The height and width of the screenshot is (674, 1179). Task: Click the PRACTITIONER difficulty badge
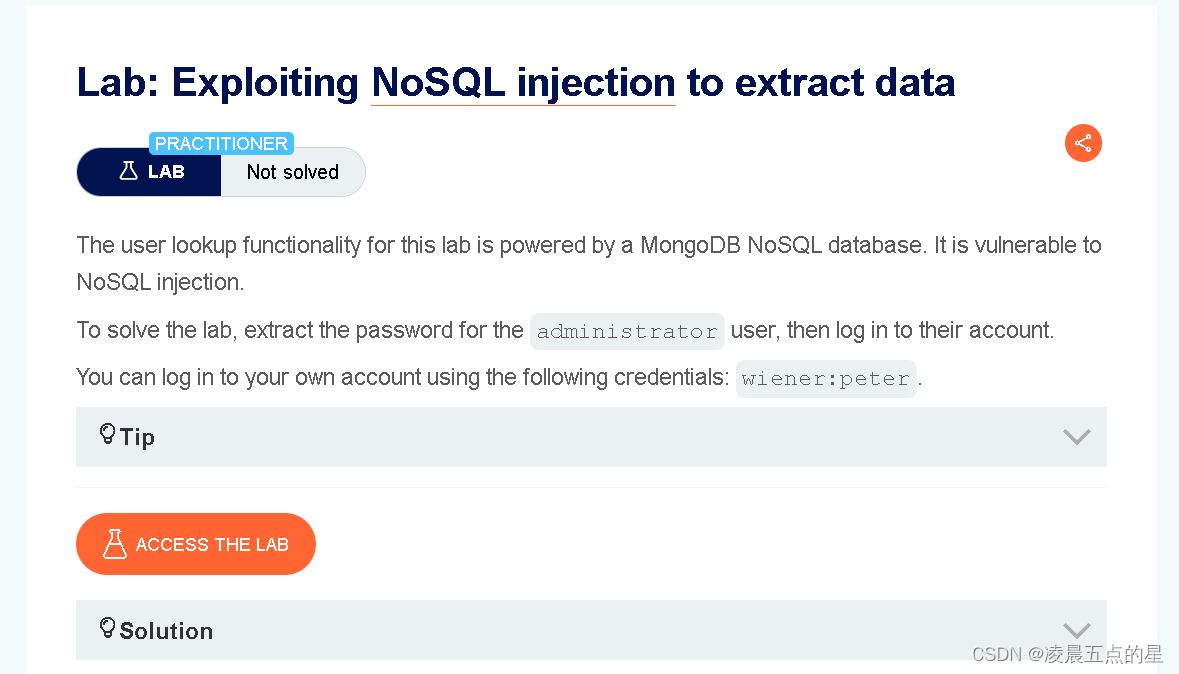[221, 143]
